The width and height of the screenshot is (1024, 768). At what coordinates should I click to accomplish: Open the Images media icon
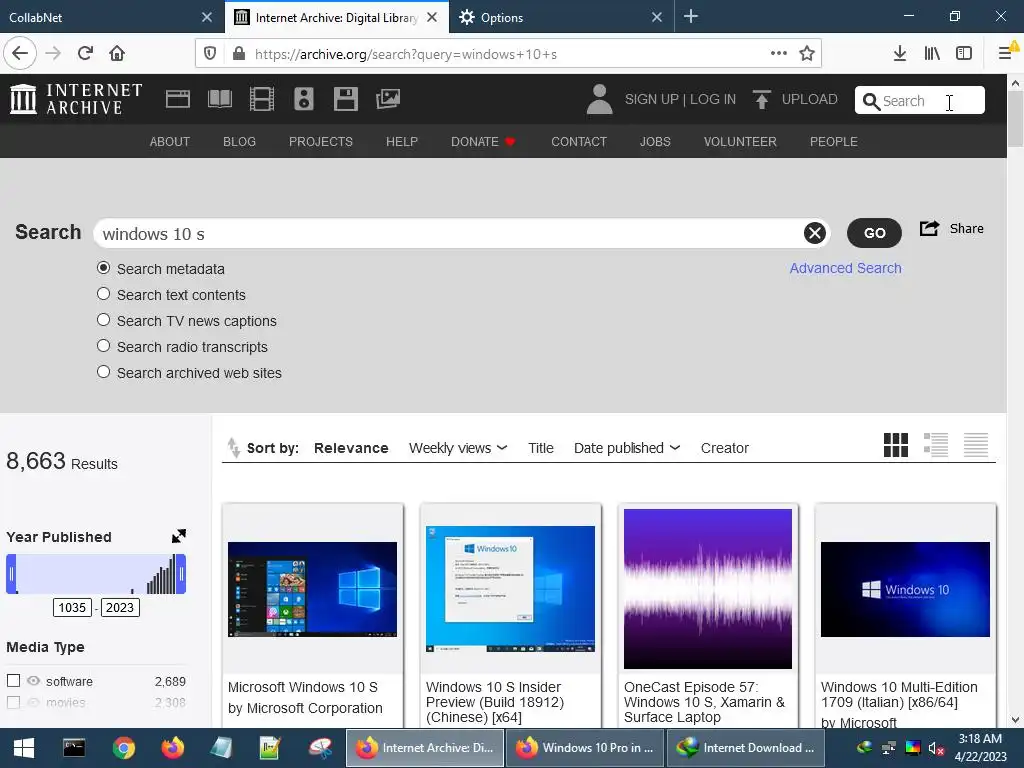coord(388,99)
